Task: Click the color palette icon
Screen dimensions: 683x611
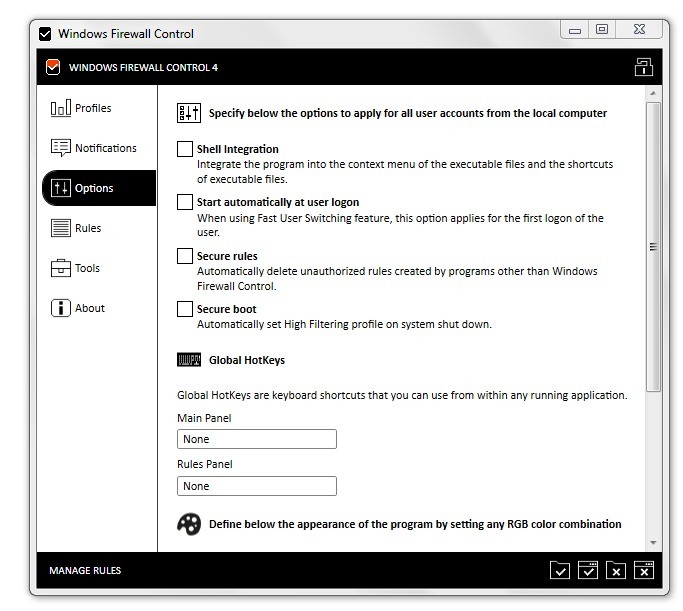Action: [189, 524]
